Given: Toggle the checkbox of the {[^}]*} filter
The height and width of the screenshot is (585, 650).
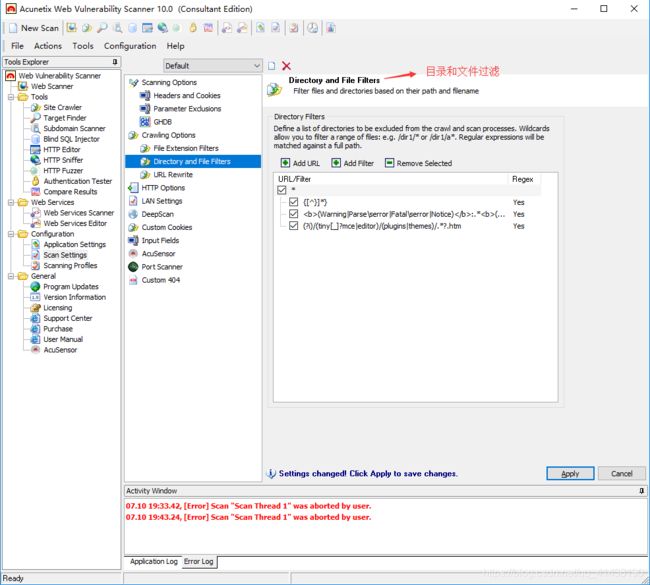Looking at the screenshot, I should point(293,202).
